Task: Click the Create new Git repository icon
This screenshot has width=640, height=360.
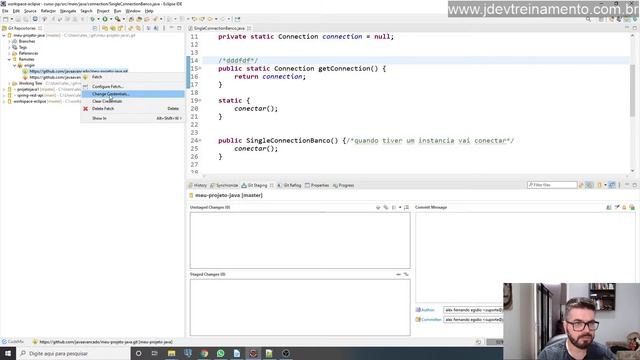Action: coord(120,28)
